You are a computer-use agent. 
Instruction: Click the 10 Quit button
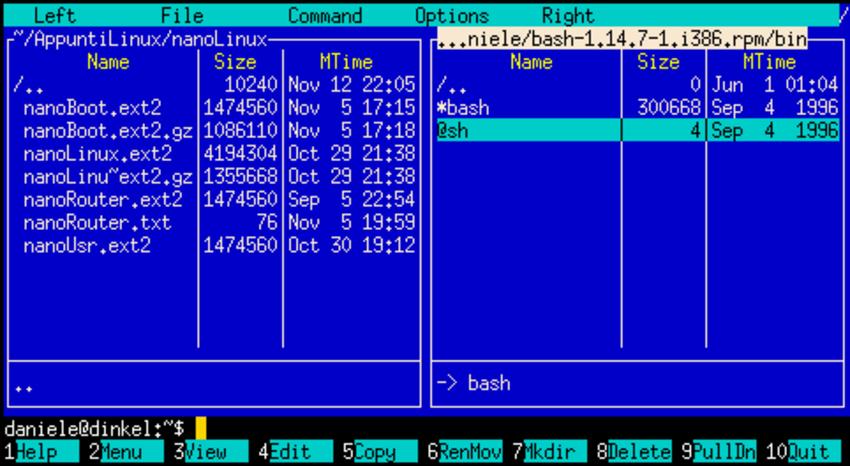click(x=808, y=453)
